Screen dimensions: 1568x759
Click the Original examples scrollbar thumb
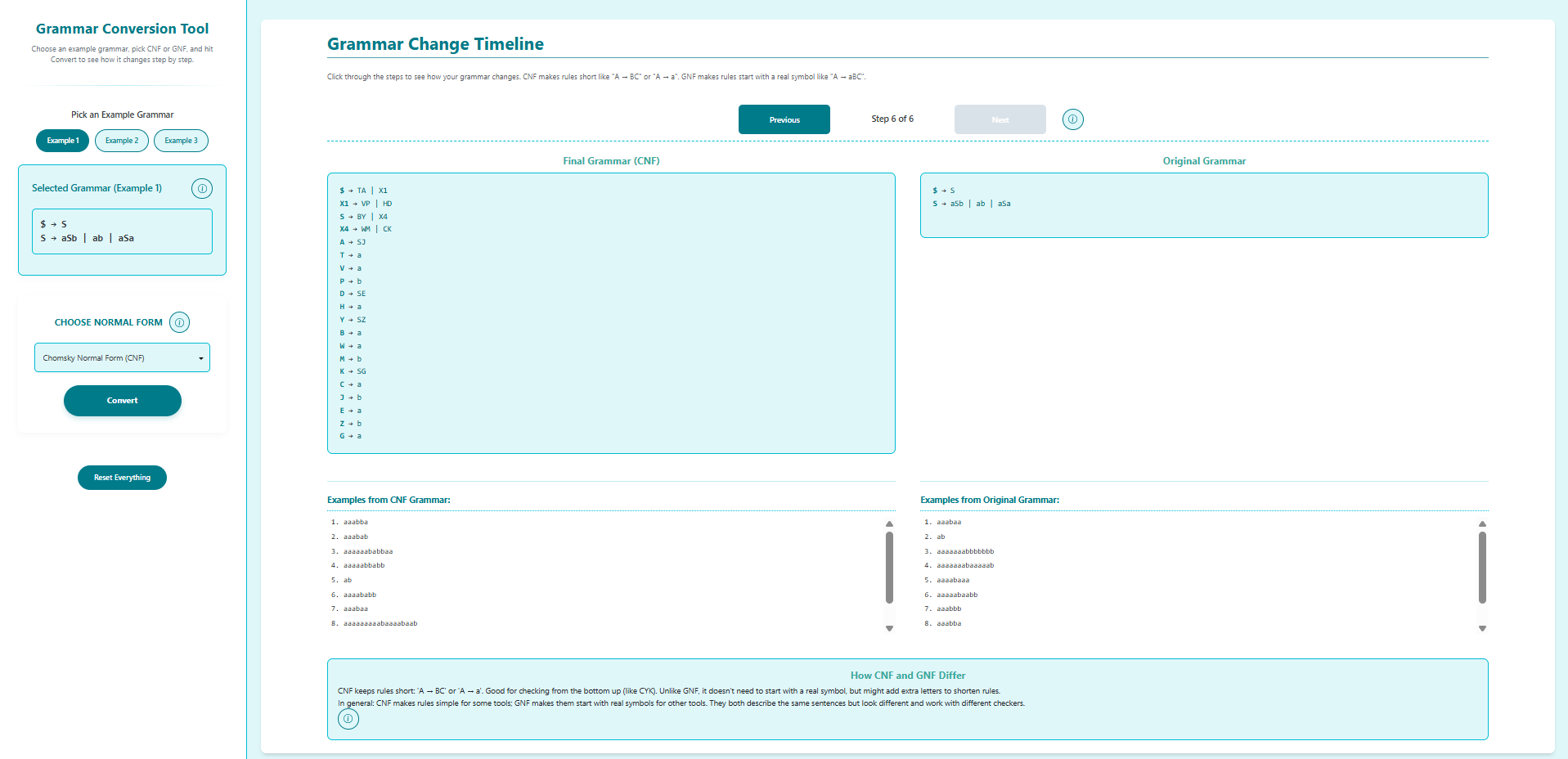[1482, 567]
